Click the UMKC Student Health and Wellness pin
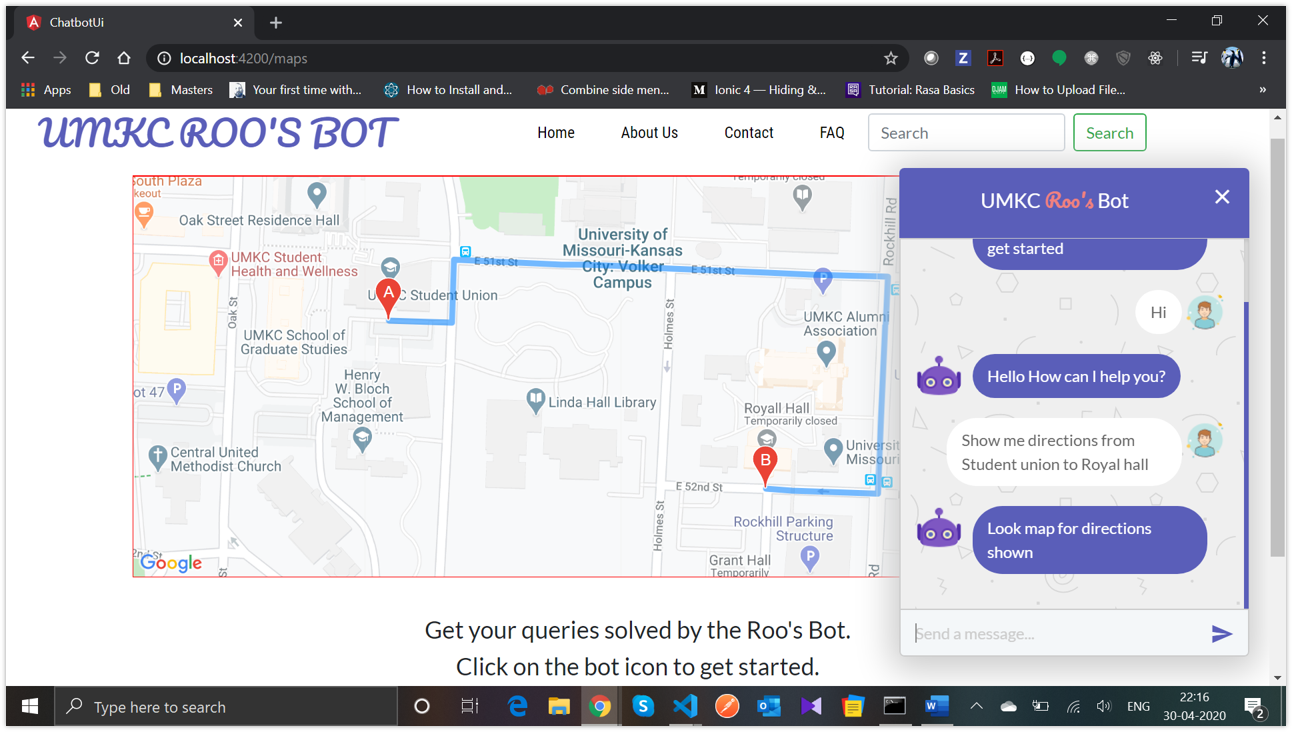1292x732 pixels. tap(218, 263)
